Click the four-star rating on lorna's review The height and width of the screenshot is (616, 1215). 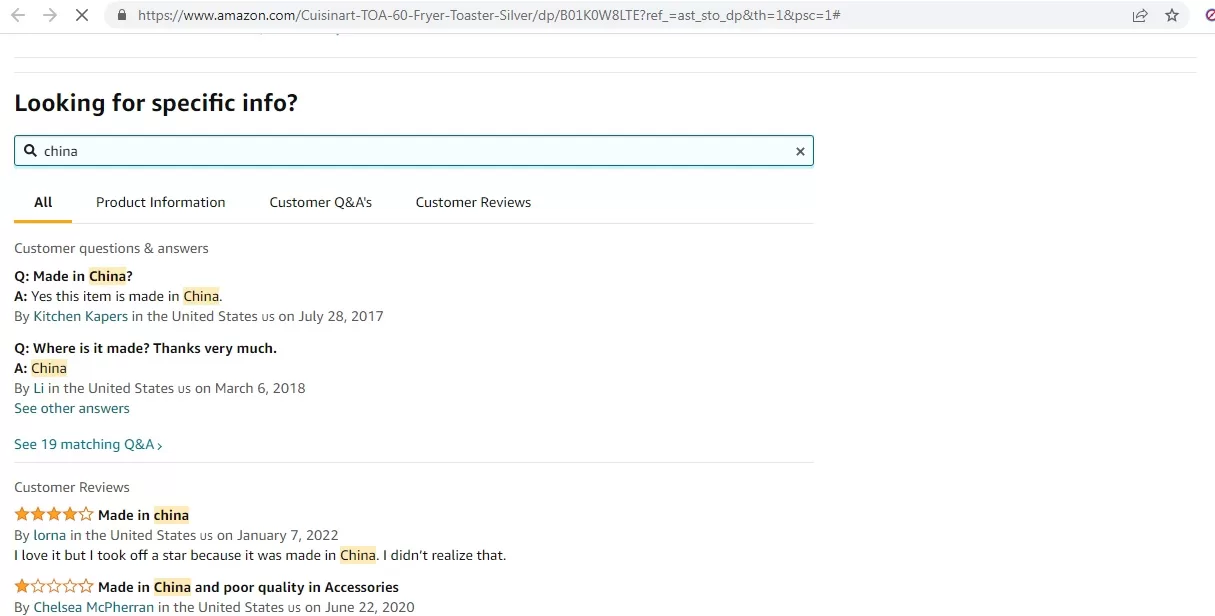[x=54, y=515]
